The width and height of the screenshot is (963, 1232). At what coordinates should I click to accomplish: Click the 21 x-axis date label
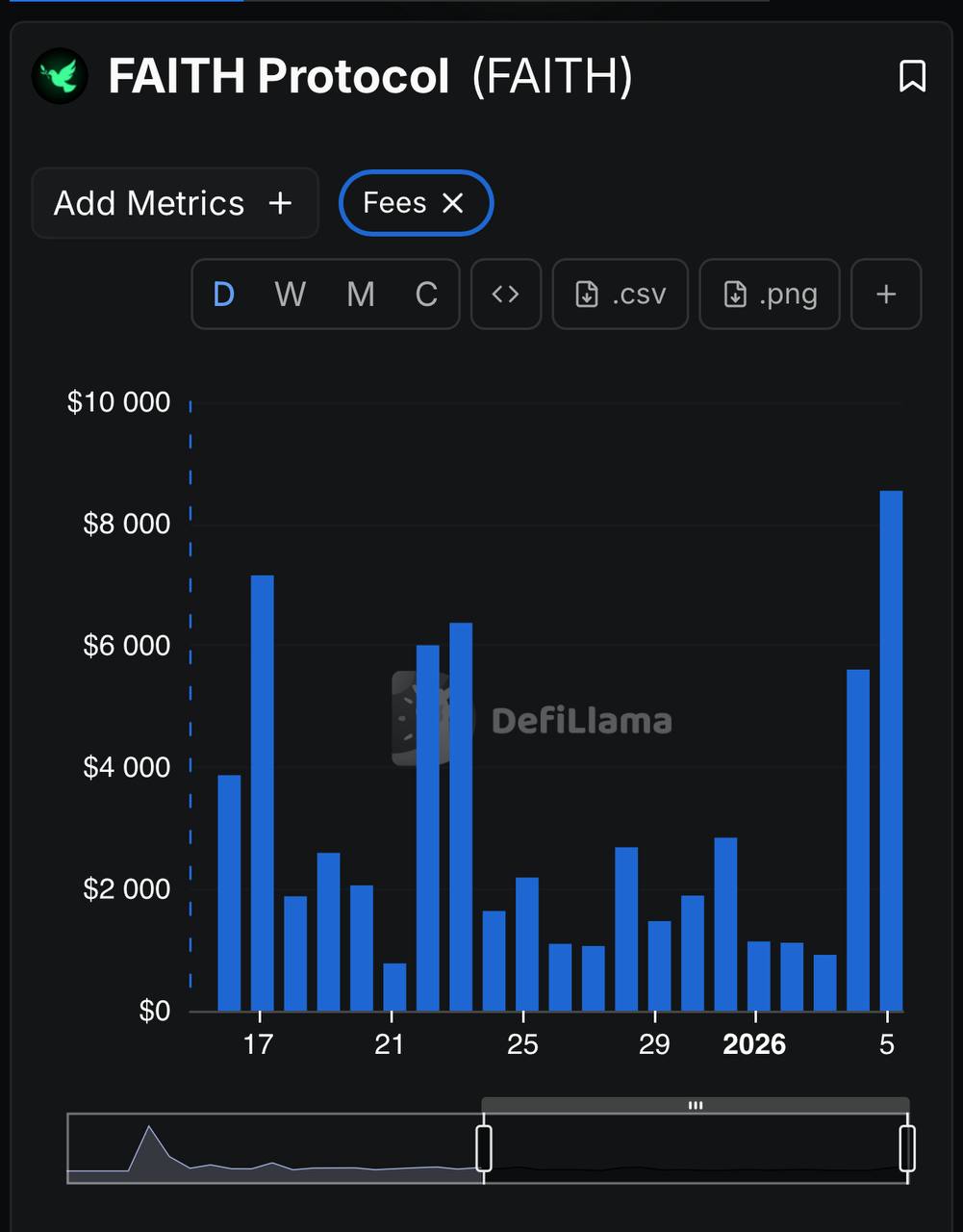click(390, 1044)
